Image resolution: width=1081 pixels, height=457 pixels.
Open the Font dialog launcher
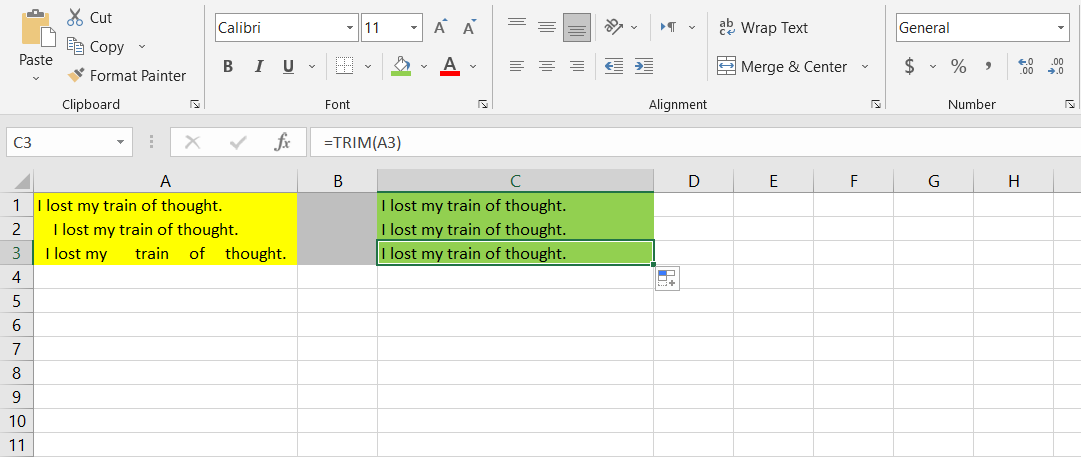[483, 104]
